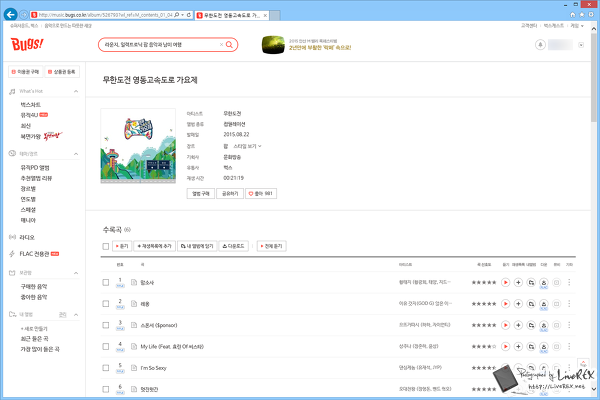Open lyrics icon beside 레옹 title
The width and height of the screenshot is (600, 400).
[x=134, y=304]
